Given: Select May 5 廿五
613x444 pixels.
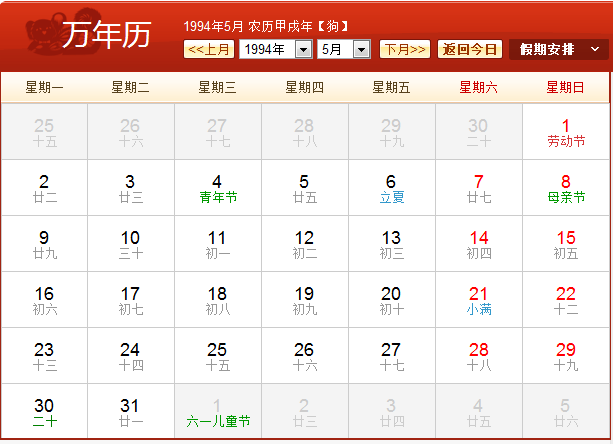Looking at the screenshot, I should (305, 188).
